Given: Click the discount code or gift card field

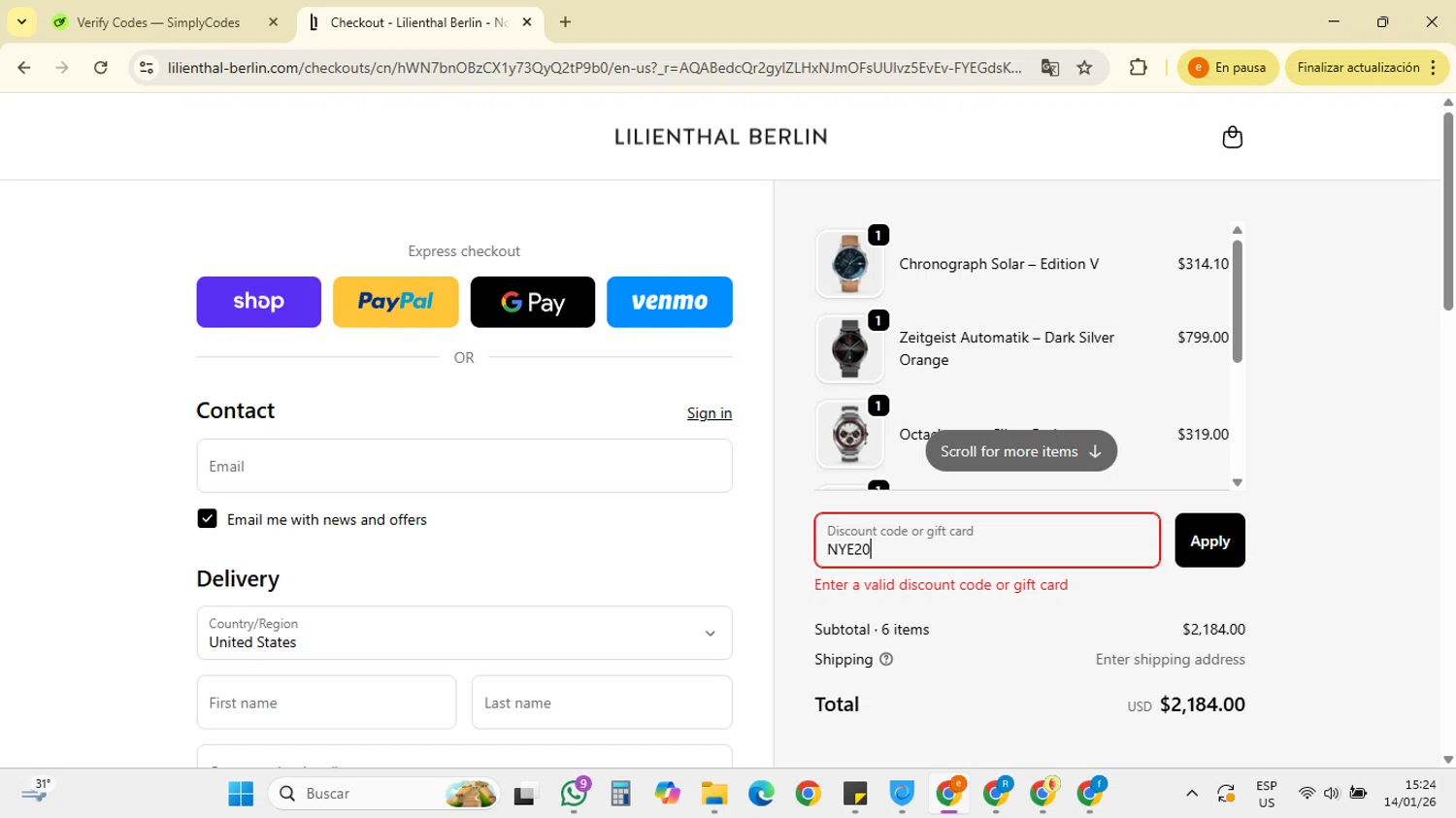Looking at the screenshot, I should (x=987, y=540).
